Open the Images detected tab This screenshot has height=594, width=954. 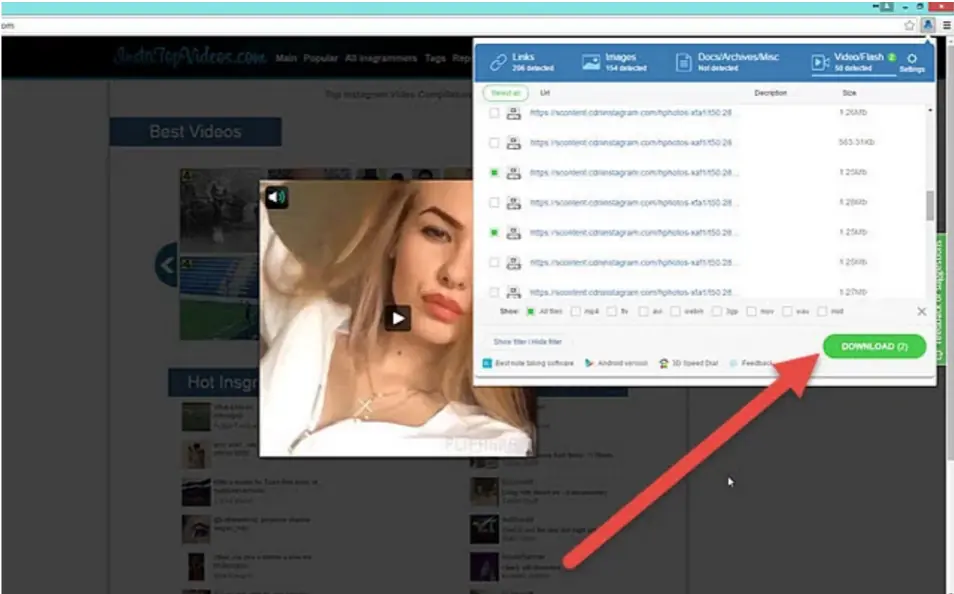click(x=614, y=61)
